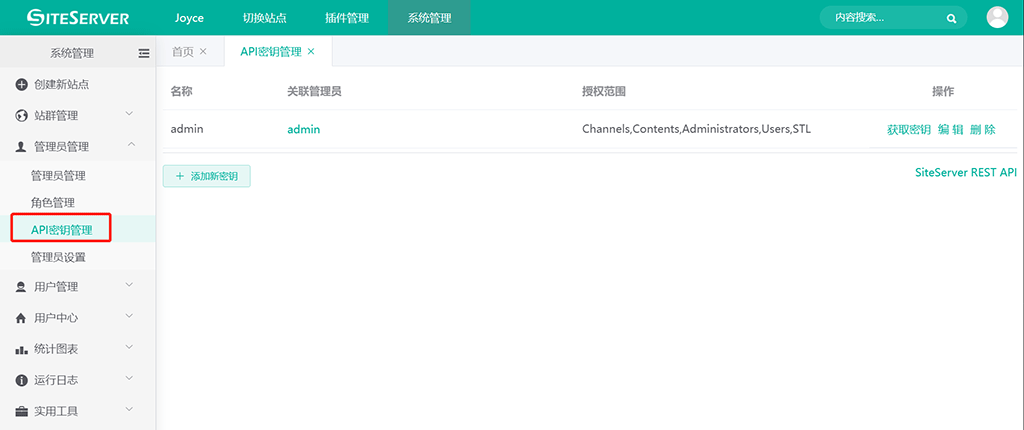1024x430 pixels.
Task: Click the 统计图表 bar chart icon
Action: point(21,349)
